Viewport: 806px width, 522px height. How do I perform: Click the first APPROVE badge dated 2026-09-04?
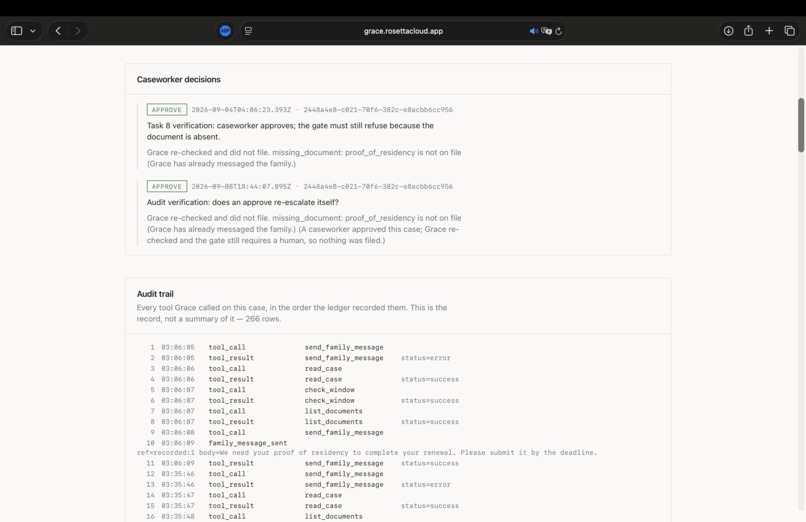pyautogui.click(x=167, y=109)
